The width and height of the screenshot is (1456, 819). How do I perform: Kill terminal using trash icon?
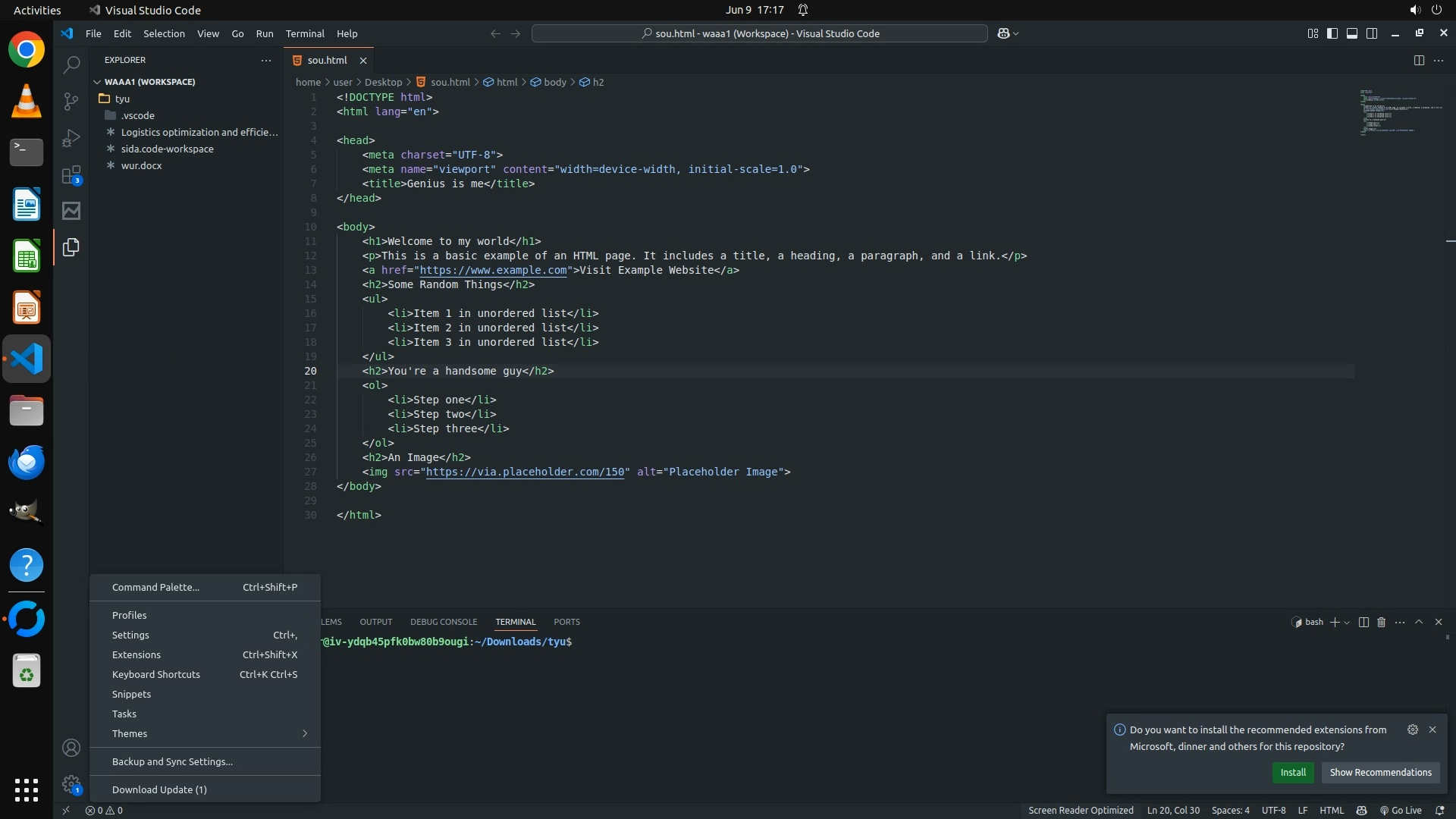point(1381,622)
